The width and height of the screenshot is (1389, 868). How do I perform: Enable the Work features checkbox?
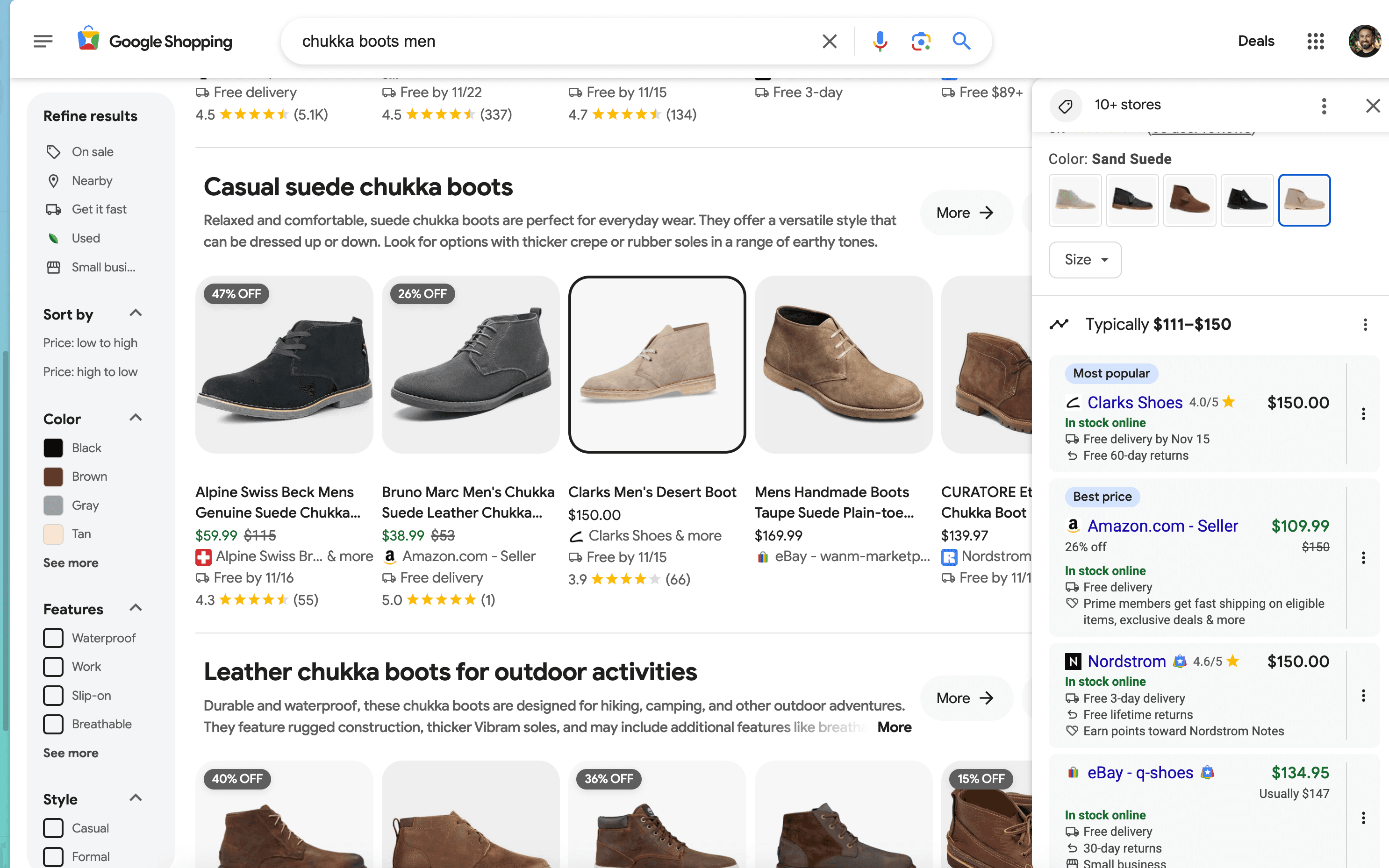click(x=53, y=666)
